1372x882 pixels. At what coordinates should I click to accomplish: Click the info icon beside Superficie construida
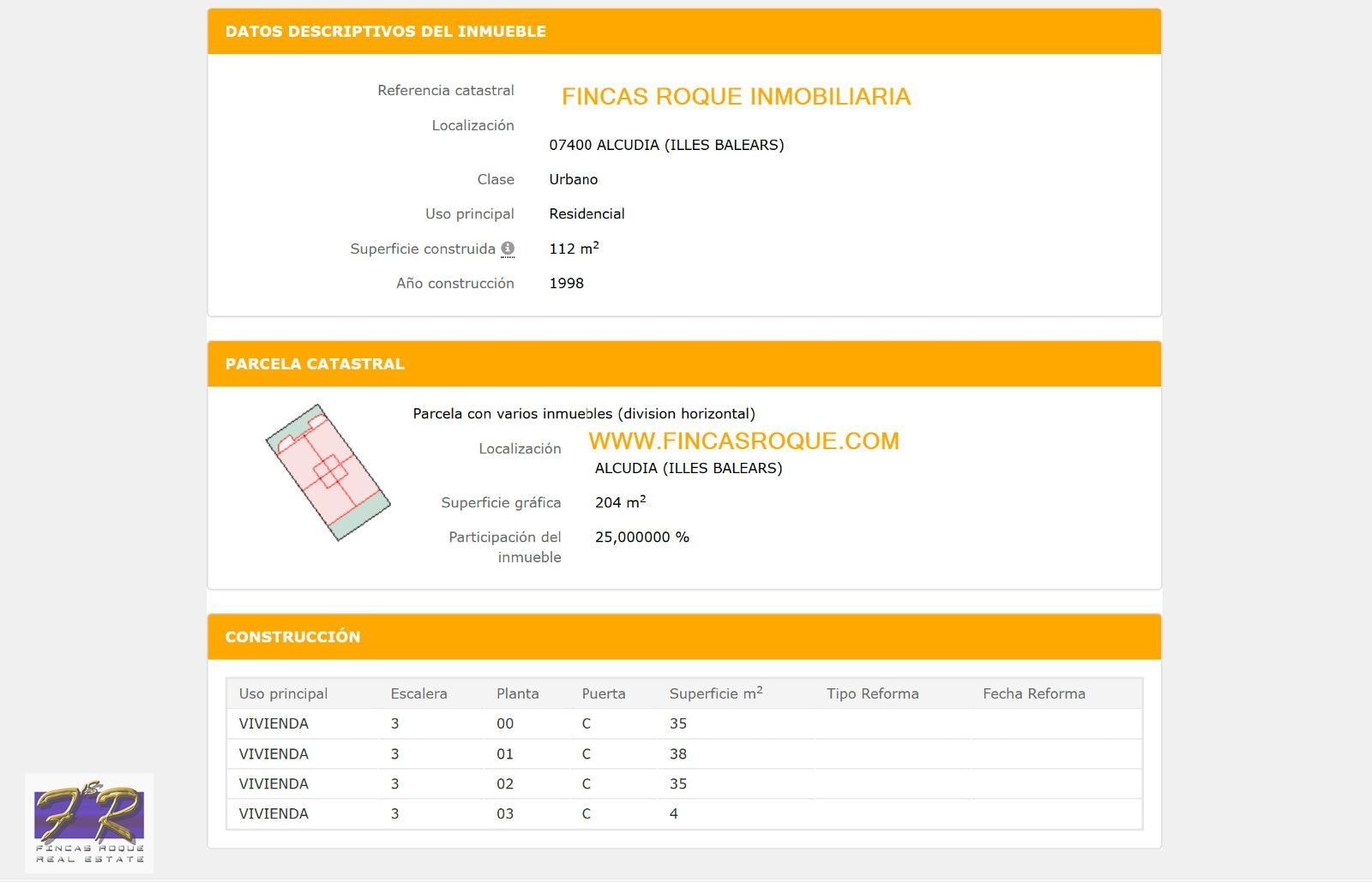click(508, 249)
